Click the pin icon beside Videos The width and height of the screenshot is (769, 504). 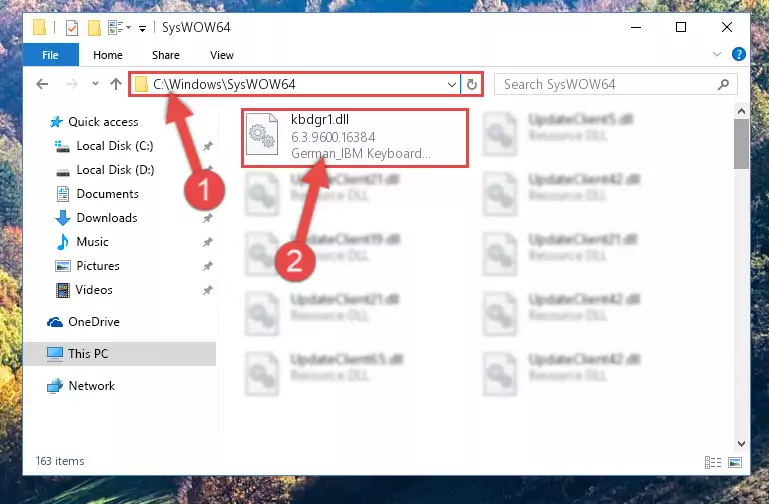coord(207,290)
